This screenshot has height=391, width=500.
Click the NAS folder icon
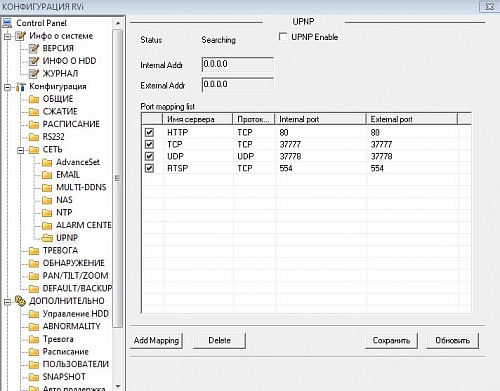(47, 200)
